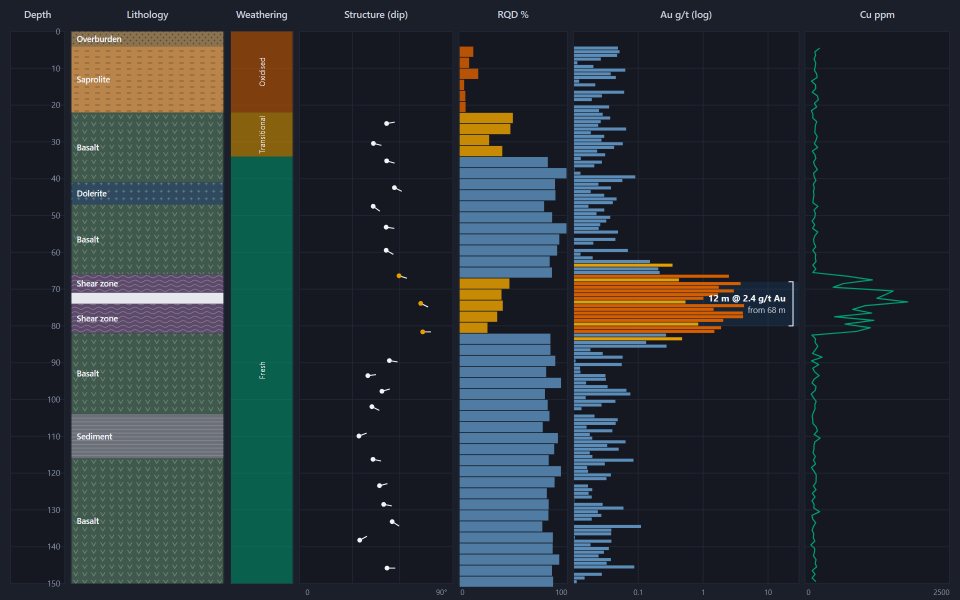Click the 20 depth tick label

(x=56, y=105)
